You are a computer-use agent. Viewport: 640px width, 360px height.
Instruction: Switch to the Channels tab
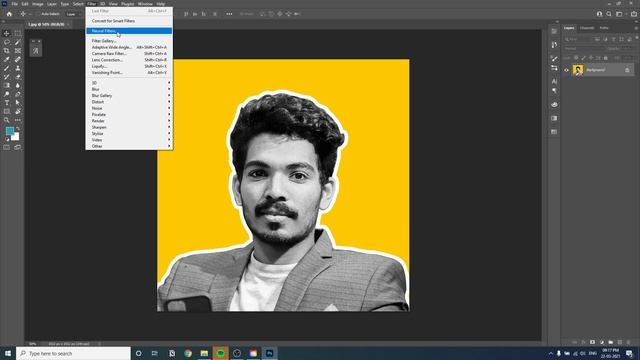point(587,28)
